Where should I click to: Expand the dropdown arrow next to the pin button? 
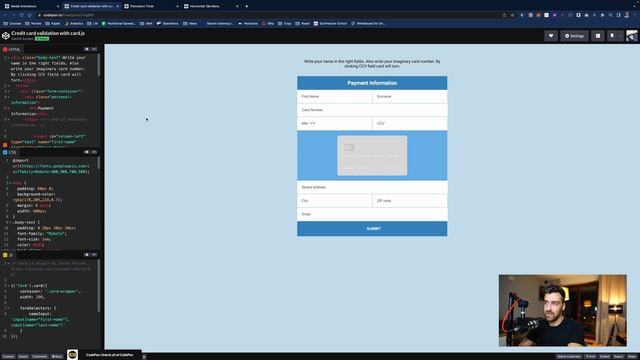click(620, 36)
